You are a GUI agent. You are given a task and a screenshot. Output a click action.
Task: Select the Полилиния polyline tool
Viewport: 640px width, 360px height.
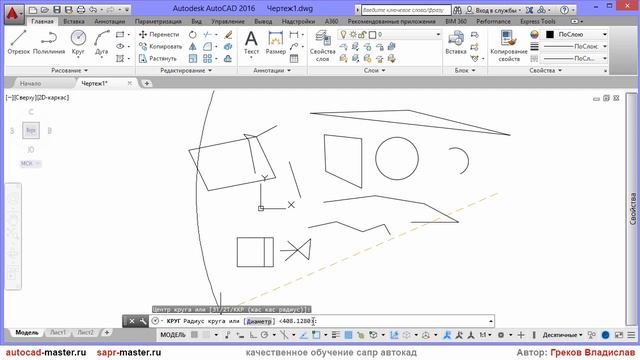click(x=49, y=42)
